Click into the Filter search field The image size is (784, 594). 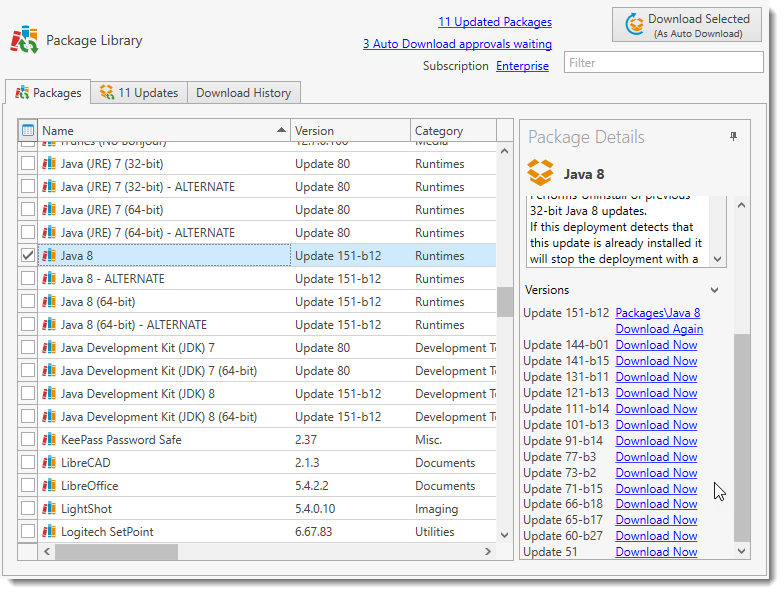(x=663, y=63)
